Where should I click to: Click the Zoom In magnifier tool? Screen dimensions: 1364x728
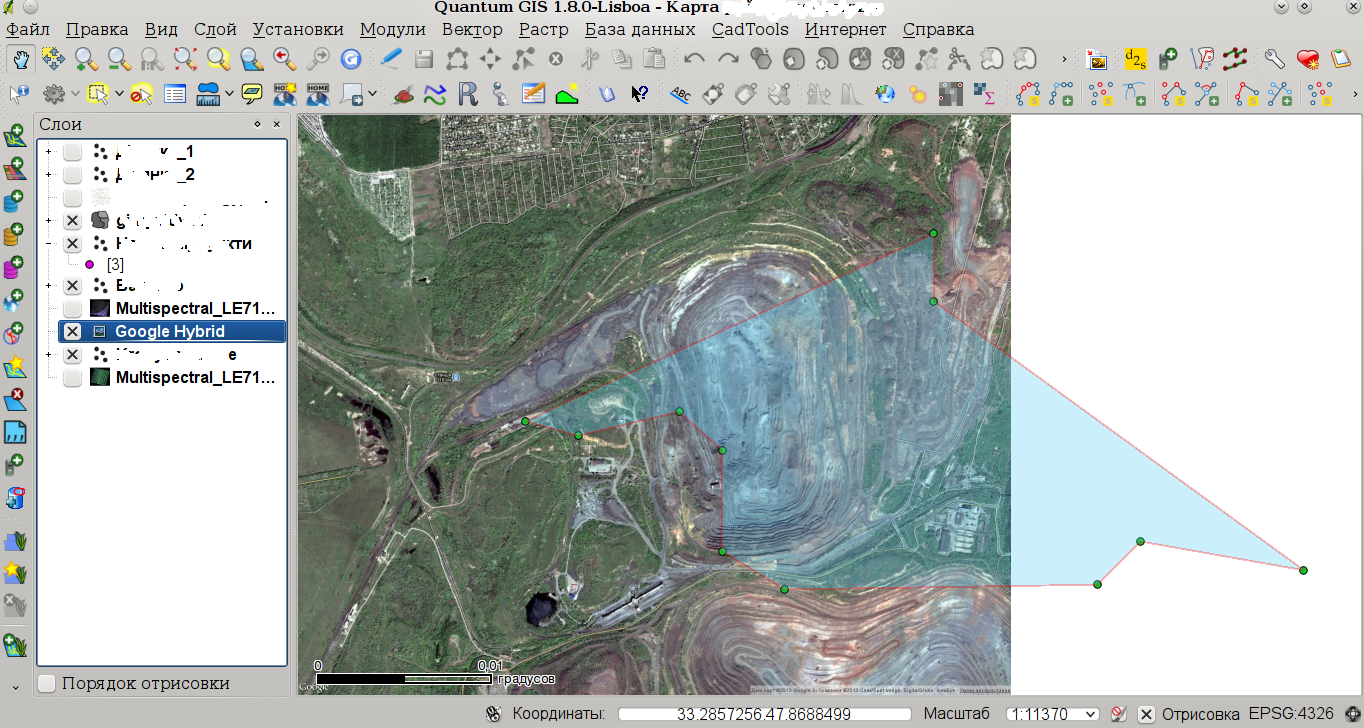[x=86, y=59]
